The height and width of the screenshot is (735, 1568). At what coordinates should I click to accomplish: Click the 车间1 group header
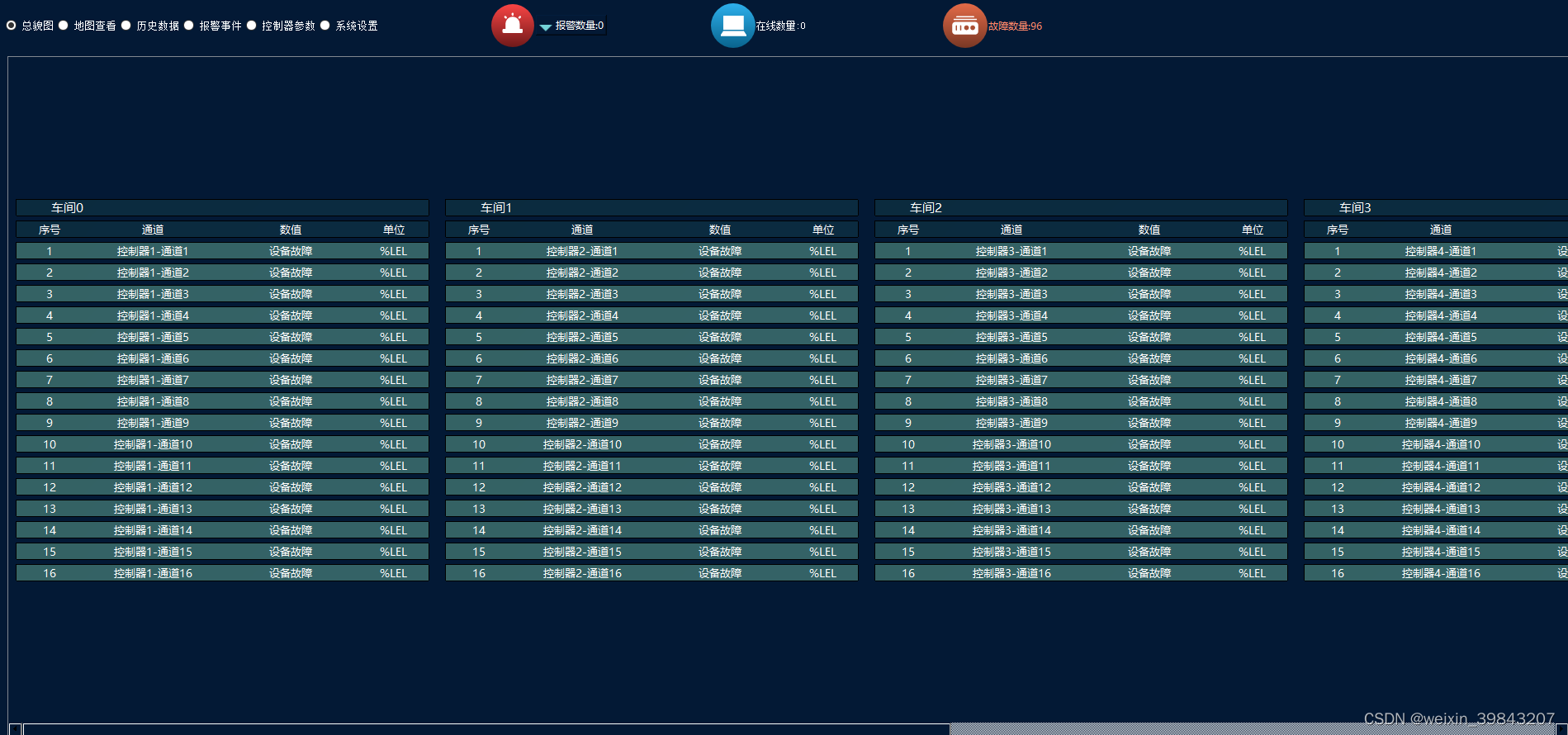click(x=651, y=208)
